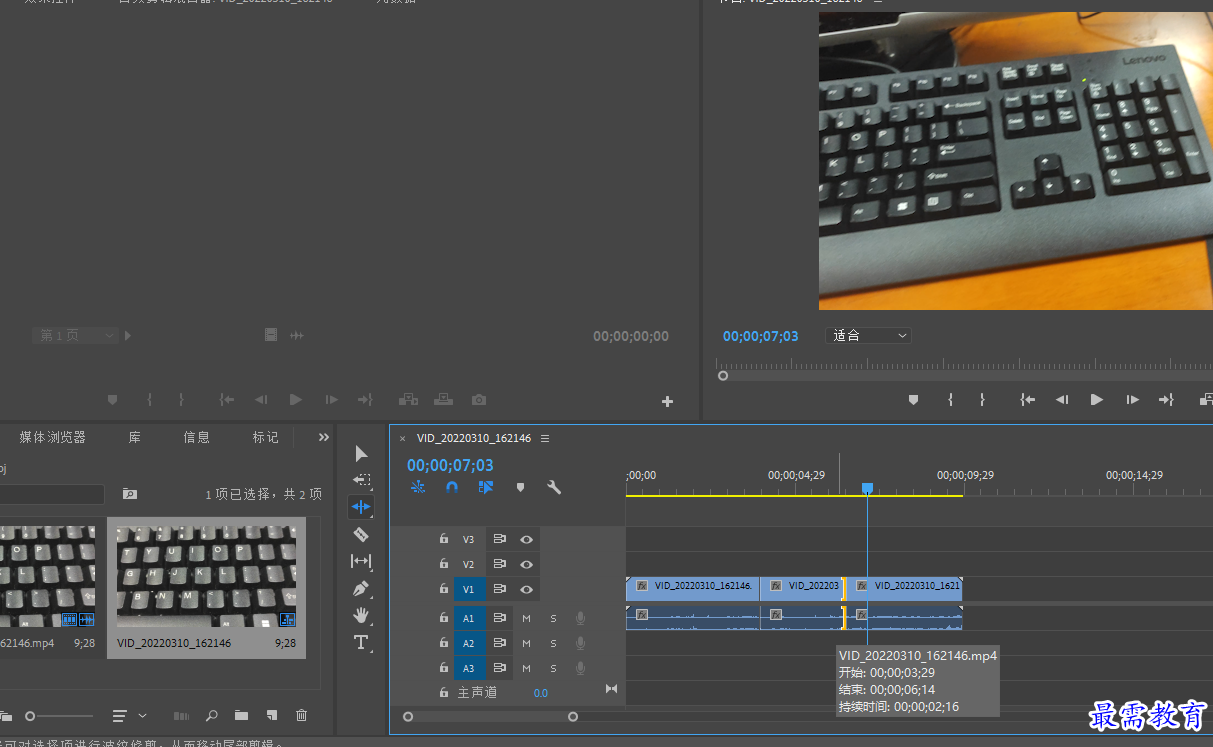Go to In point in program monitor
Viewport: 1213px width, 747px height.
(1027, 400)
